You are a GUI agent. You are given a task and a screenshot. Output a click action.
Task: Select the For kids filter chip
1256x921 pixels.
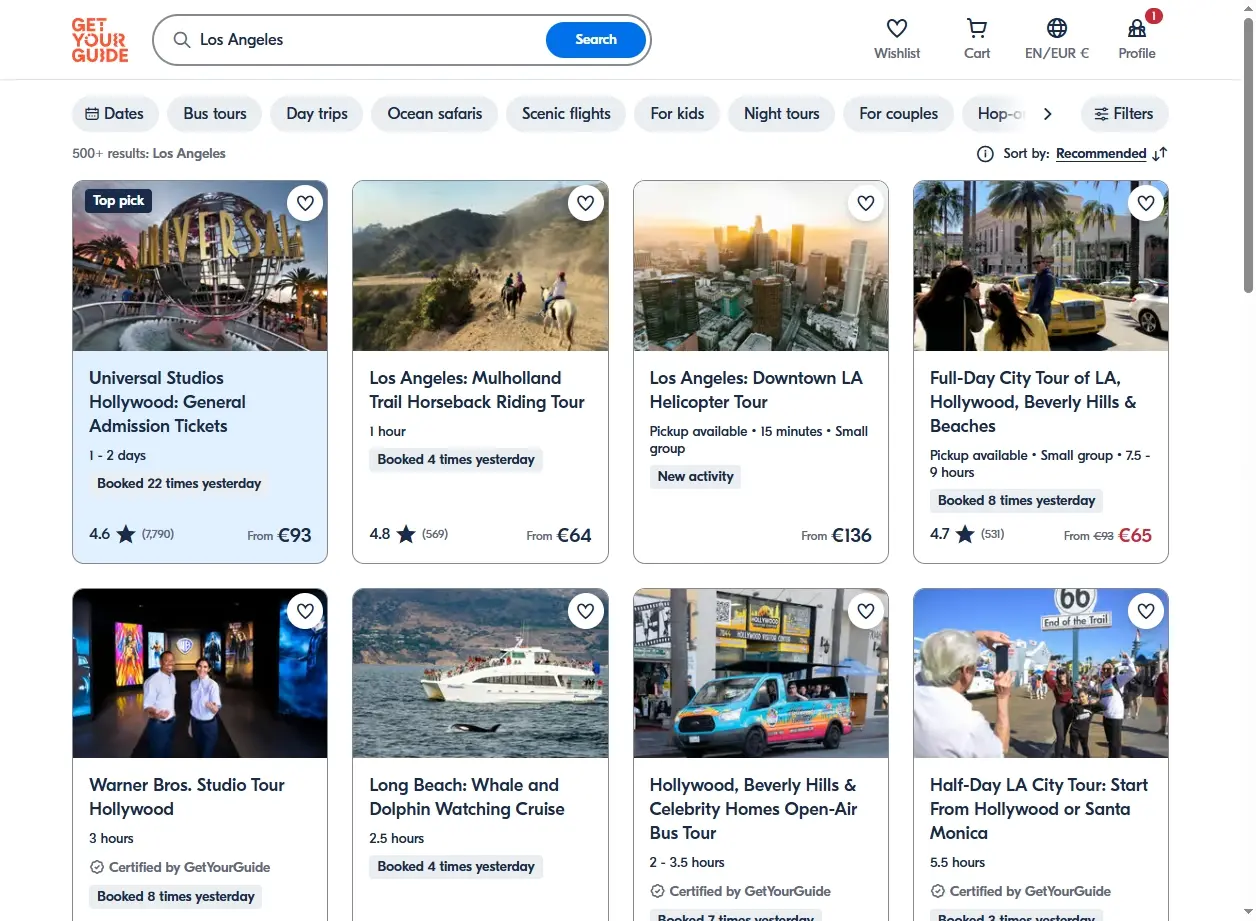click(x=677, y=114)
